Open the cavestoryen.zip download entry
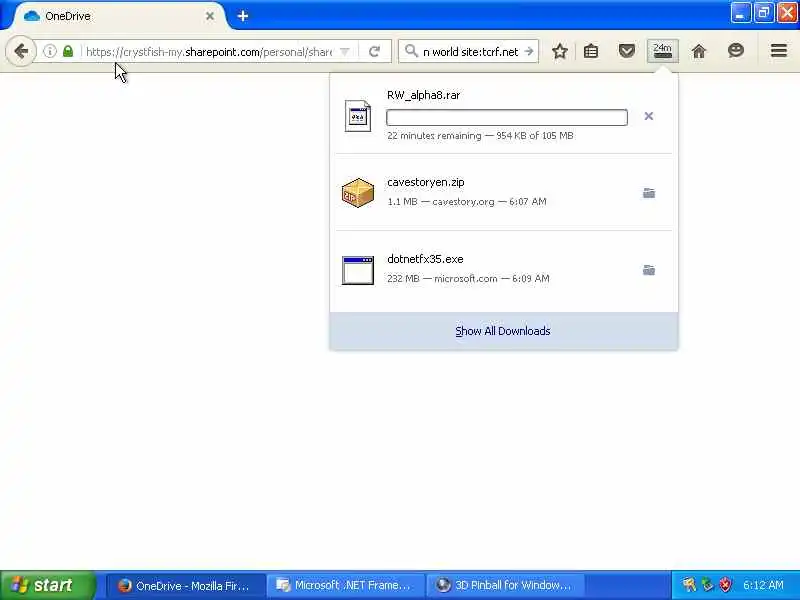 (x=504, y=192)
